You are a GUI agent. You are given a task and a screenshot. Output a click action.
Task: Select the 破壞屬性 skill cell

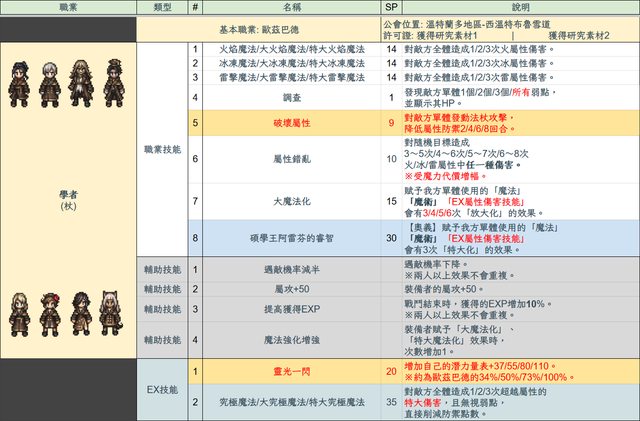click(289, 124)
